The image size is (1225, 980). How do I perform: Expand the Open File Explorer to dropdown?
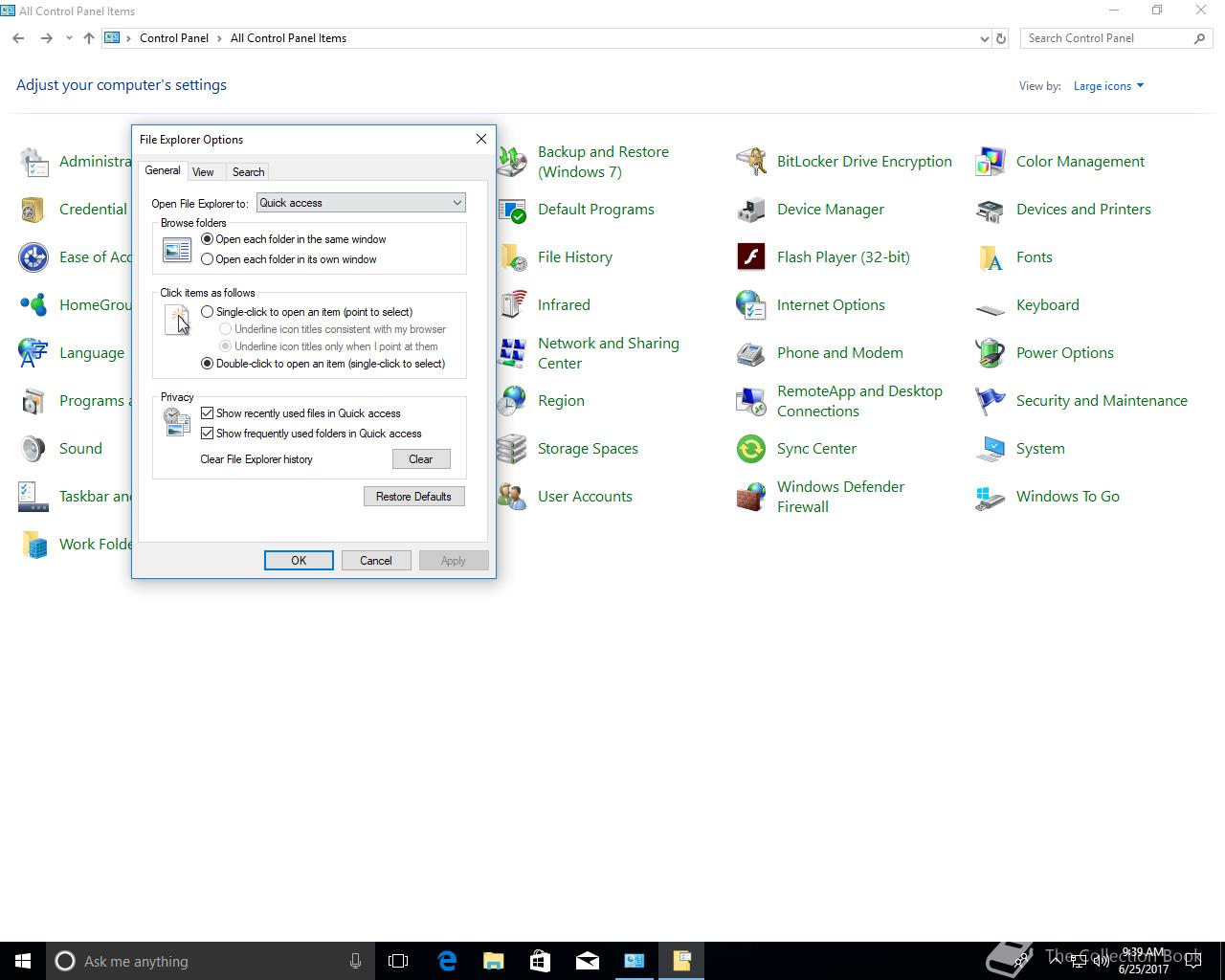(361, 203)
